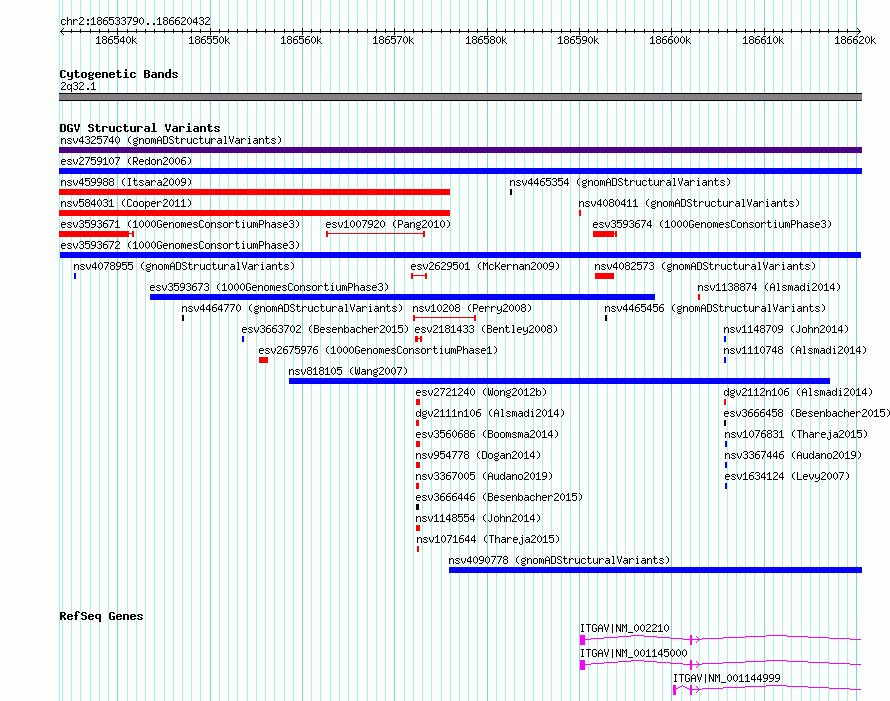Click esv2721240 Wong2012b label

pos(481,392)
